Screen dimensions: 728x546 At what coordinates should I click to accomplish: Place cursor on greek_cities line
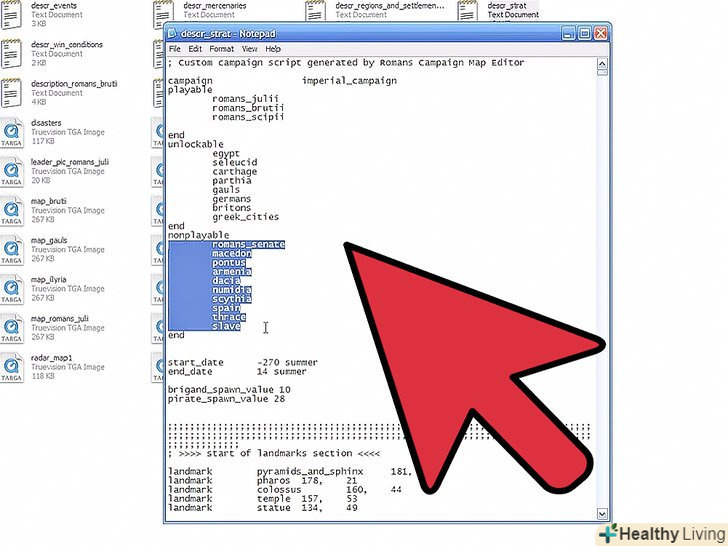pos(246,217)
